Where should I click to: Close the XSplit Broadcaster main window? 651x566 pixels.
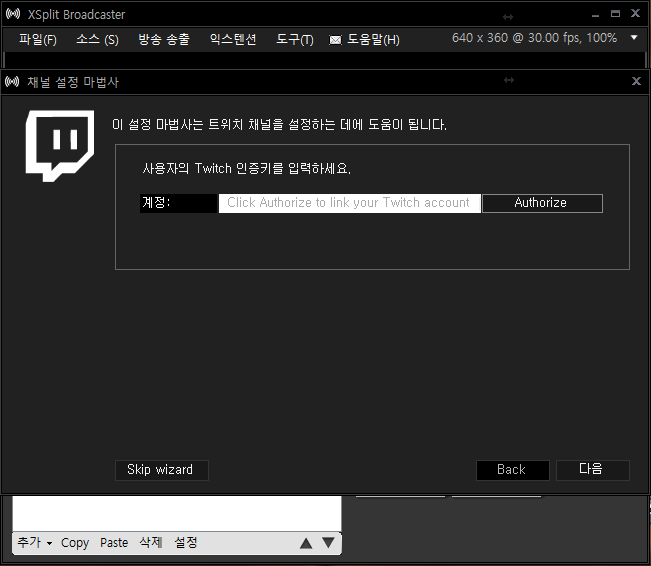pyautogui.click(x=635, y=13)
